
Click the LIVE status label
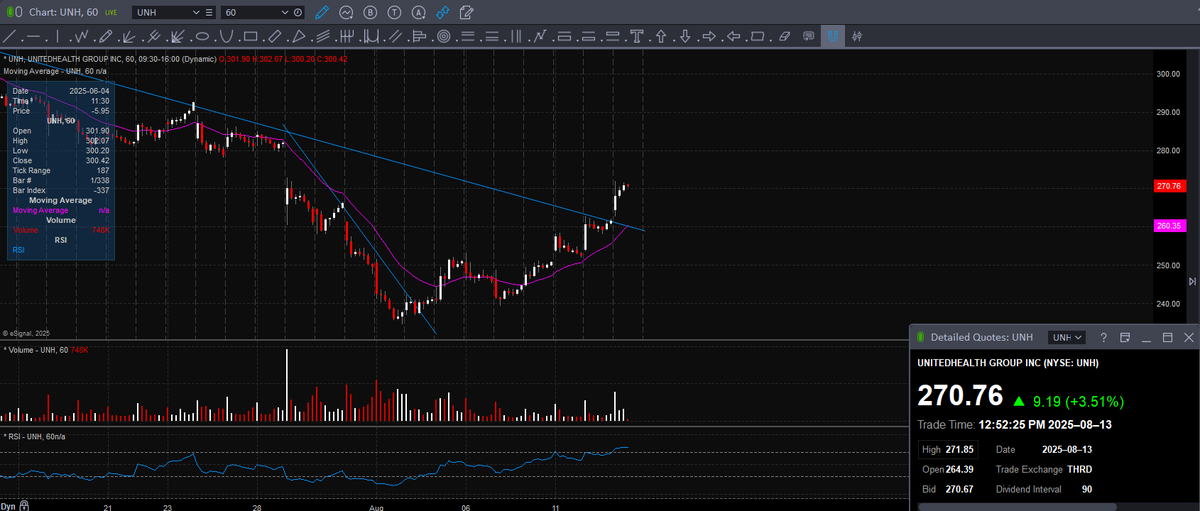pyautogui.click(x=111, y=12)
